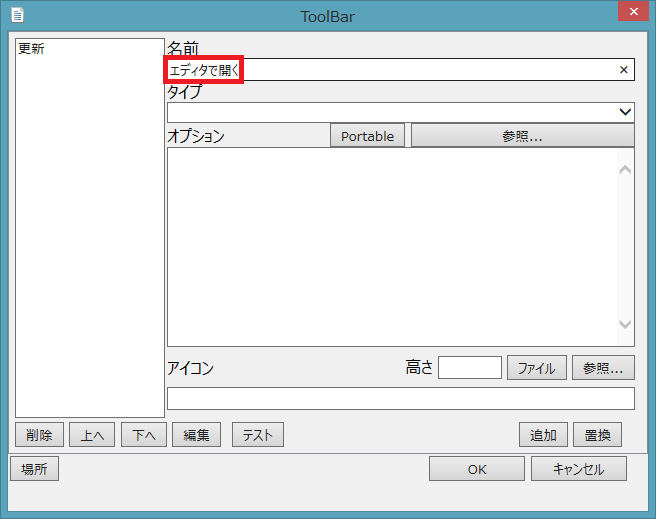Click into the 名前 text field

[x=420, y=70]
